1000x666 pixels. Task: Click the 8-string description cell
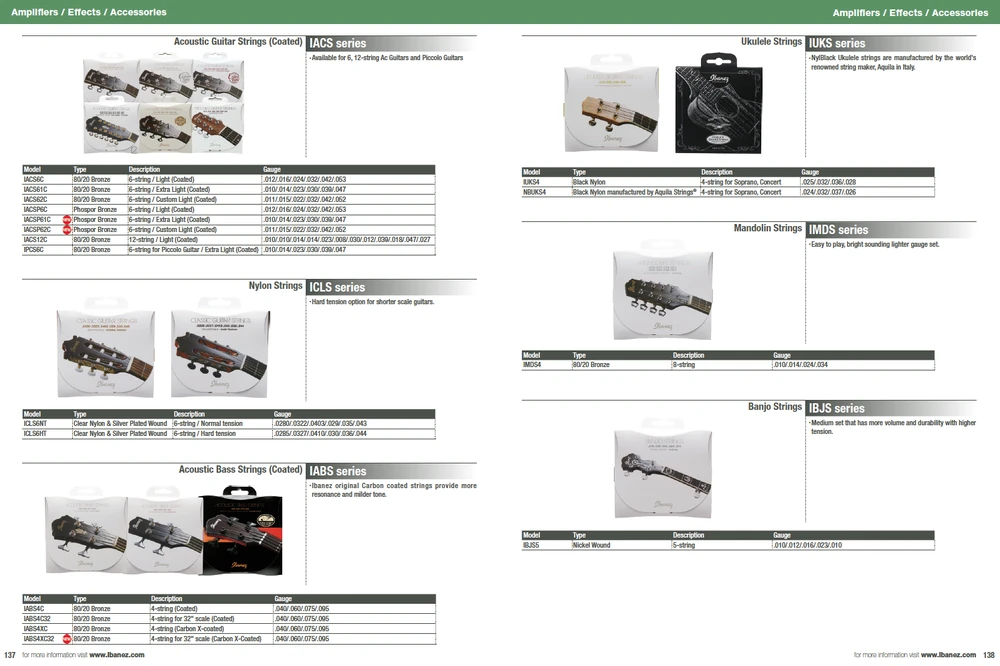[721, 365]
